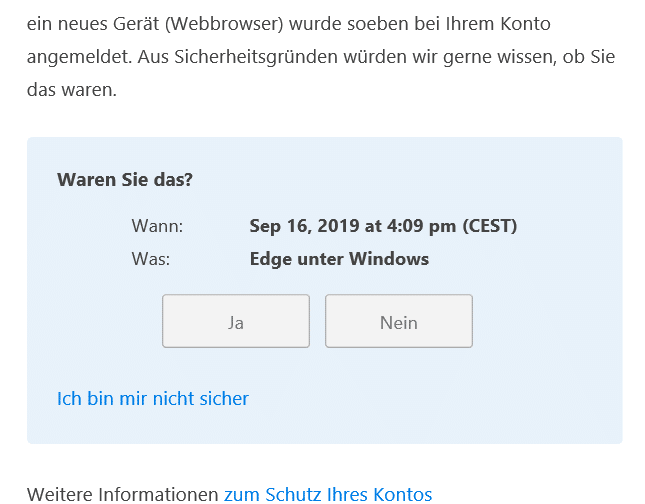This screenshot has width=645, height=504.
Task: Select the 'Was:' label
Action: [151, 259]
